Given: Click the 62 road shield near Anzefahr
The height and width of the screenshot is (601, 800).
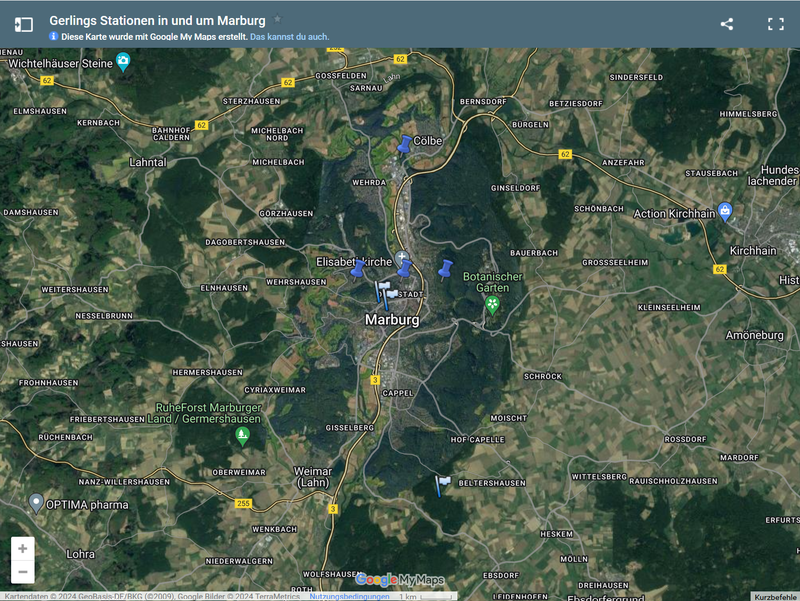Looking at the screenshot, I should pyautogui.click(x=565, y=154).
